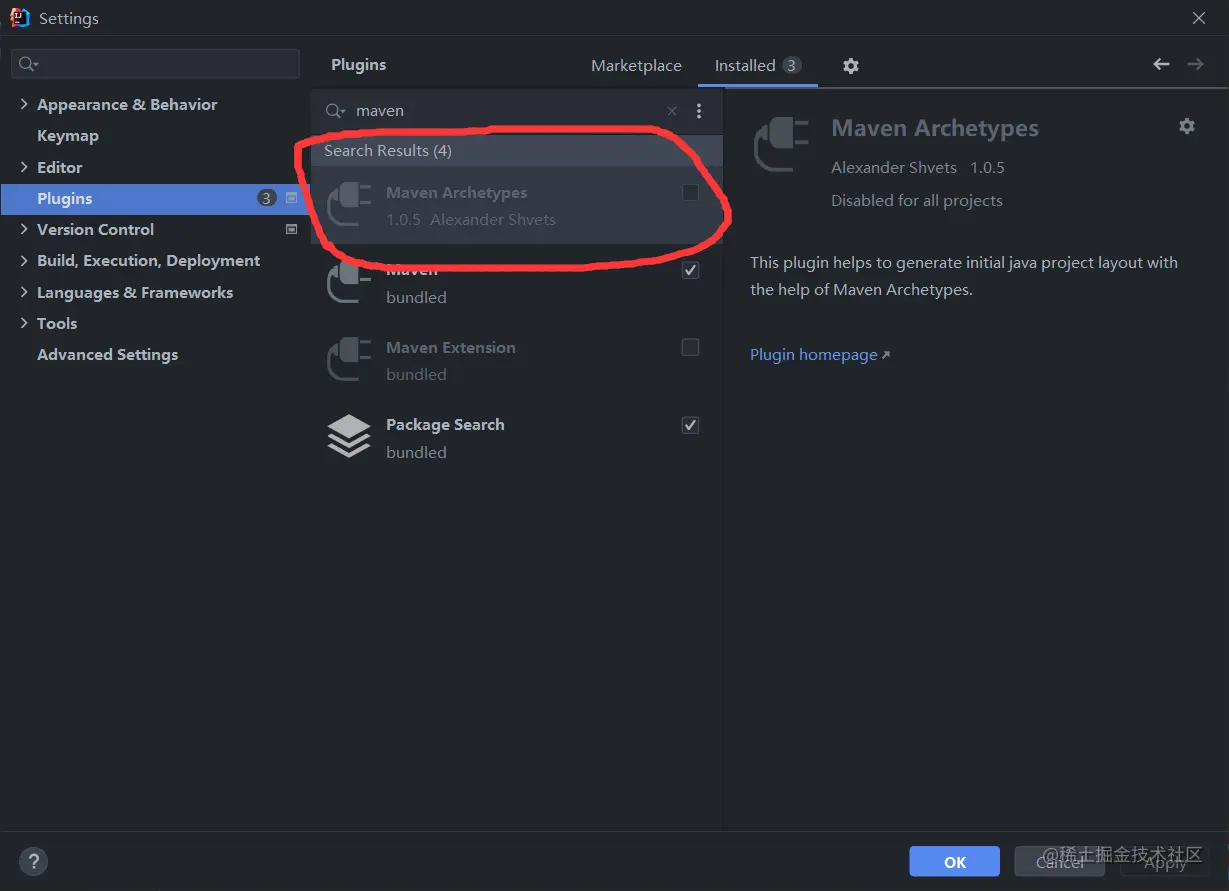The width and height of the screenshot is (1229, 891).
Task: Click the large Maven Archetypes detail icon
Action: pyautogui.click(x=783, y=146)
